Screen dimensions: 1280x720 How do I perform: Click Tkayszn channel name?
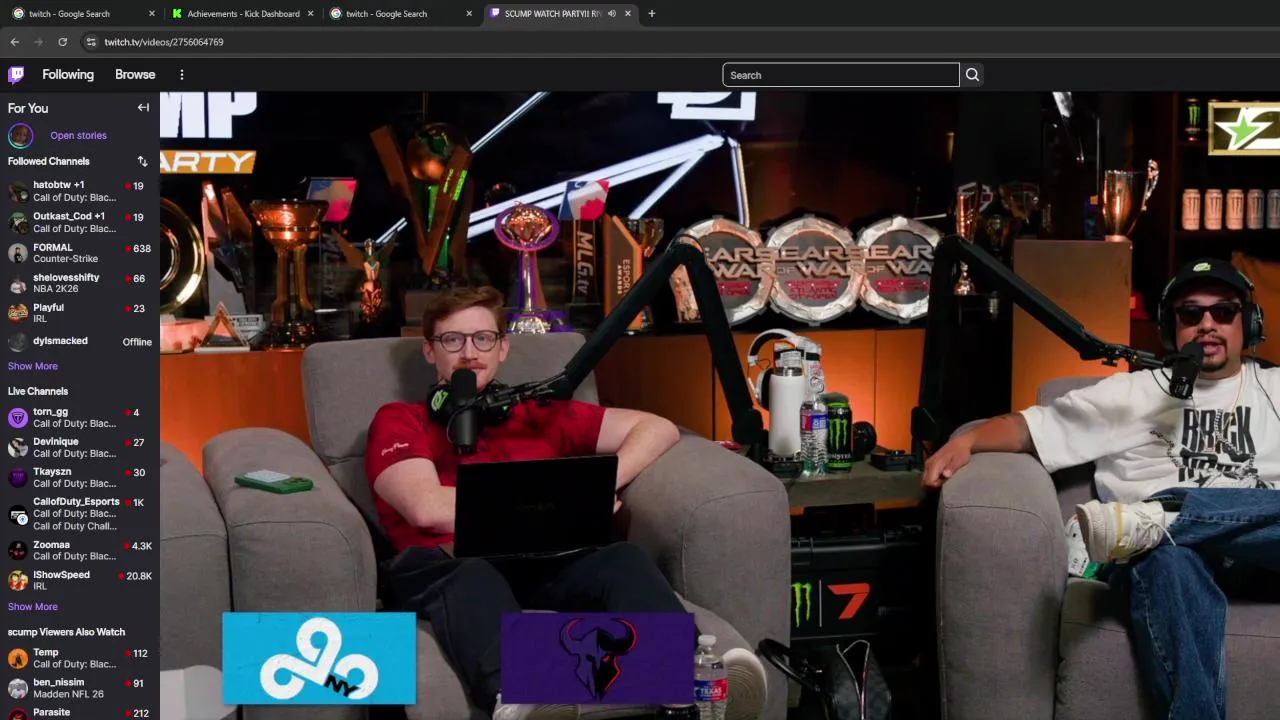[x=52, y=472]
